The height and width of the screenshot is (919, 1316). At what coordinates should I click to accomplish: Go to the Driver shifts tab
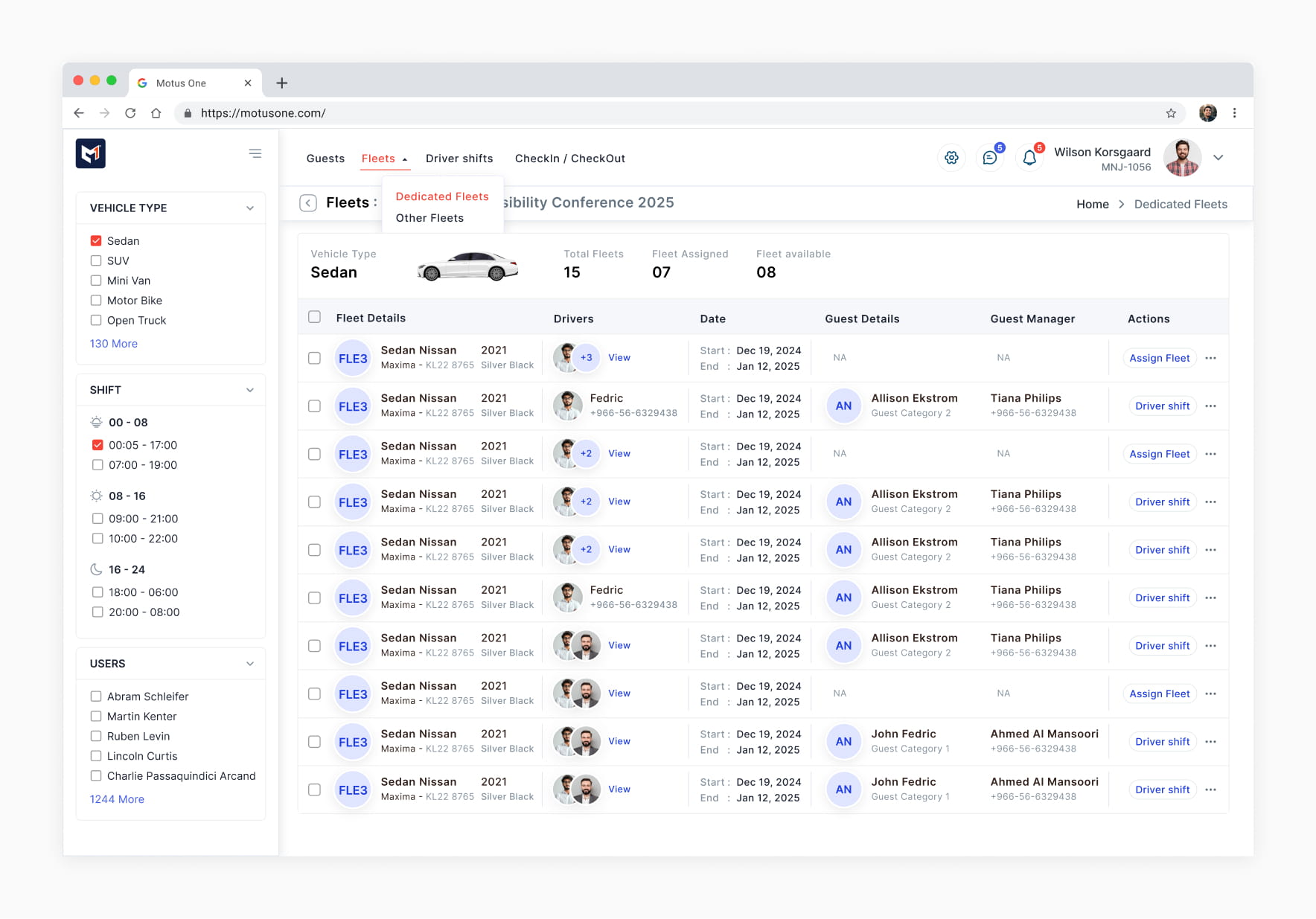point(459,158)
